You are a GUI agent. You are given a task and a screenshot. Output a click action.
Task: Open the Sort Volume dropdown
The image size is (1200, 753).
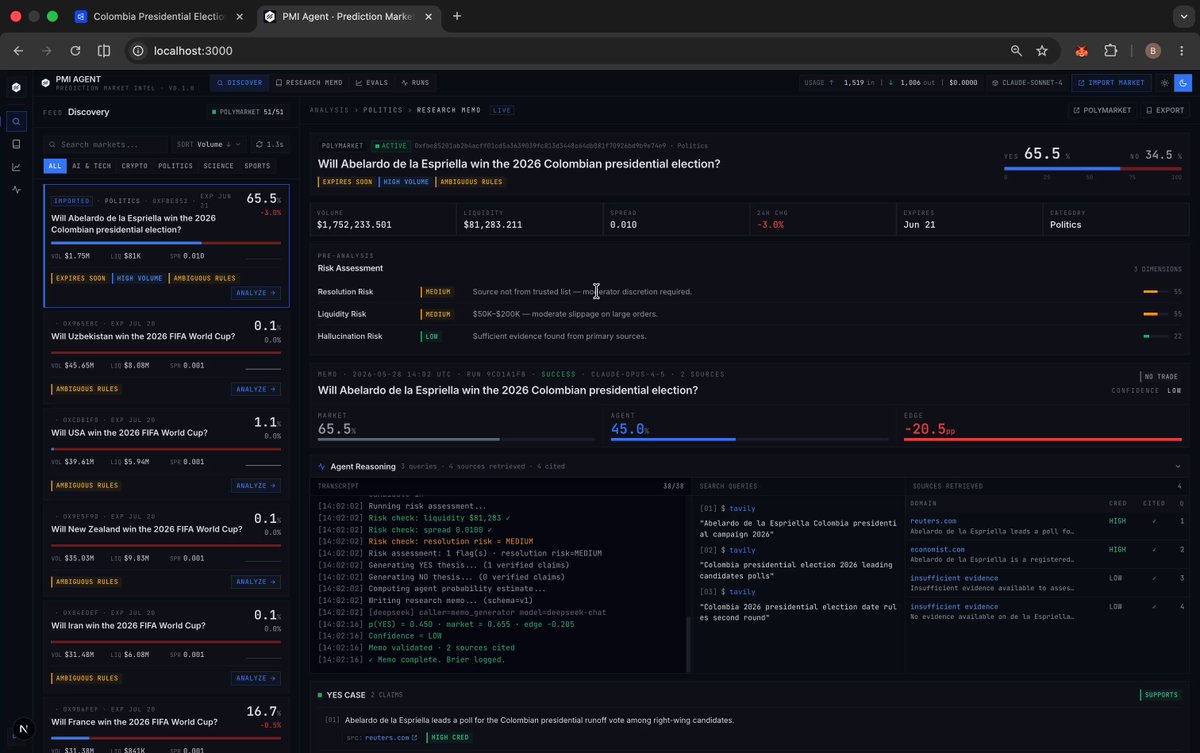coord(208,144)
